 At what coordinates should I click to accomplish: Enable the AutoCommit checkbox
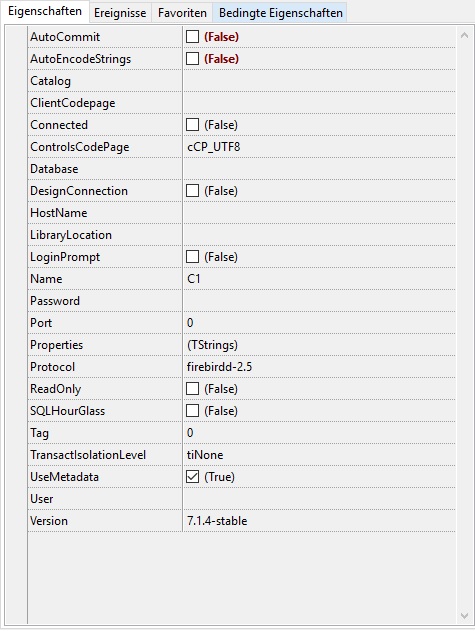tap(192, 37)
